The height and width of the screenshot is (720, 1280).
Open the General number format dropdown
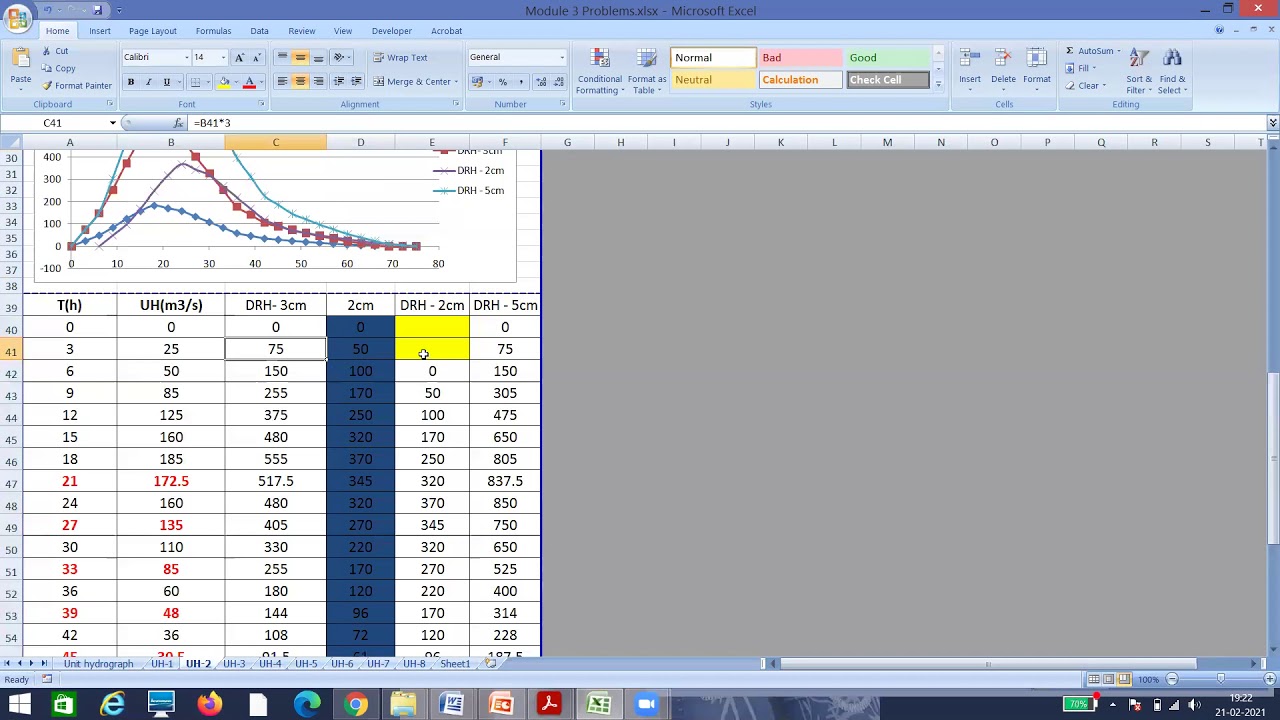561,57
